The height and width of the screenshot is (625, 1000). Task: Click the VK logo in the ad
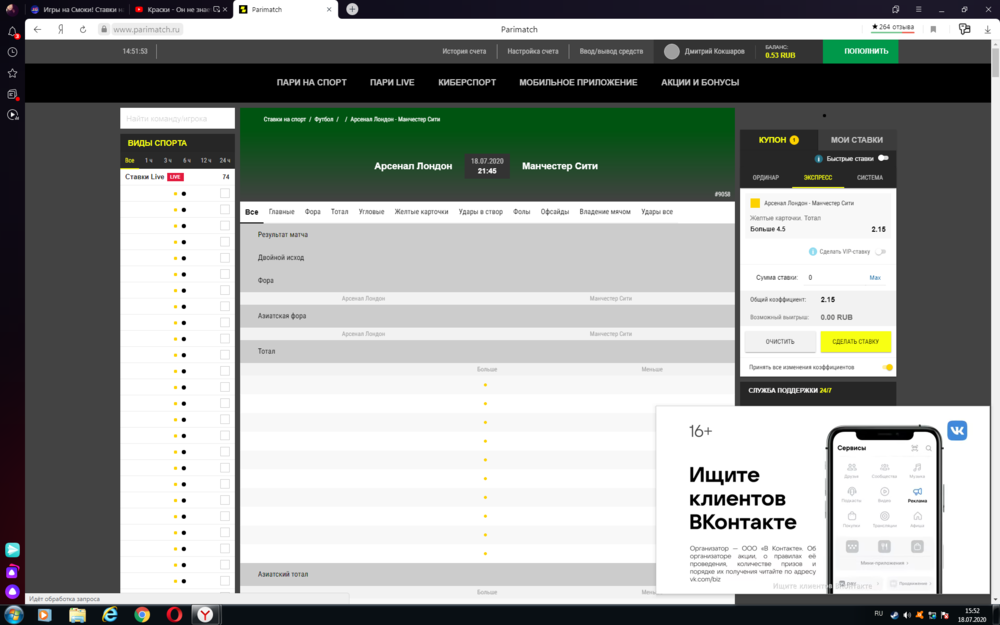(x=957, y=430)
